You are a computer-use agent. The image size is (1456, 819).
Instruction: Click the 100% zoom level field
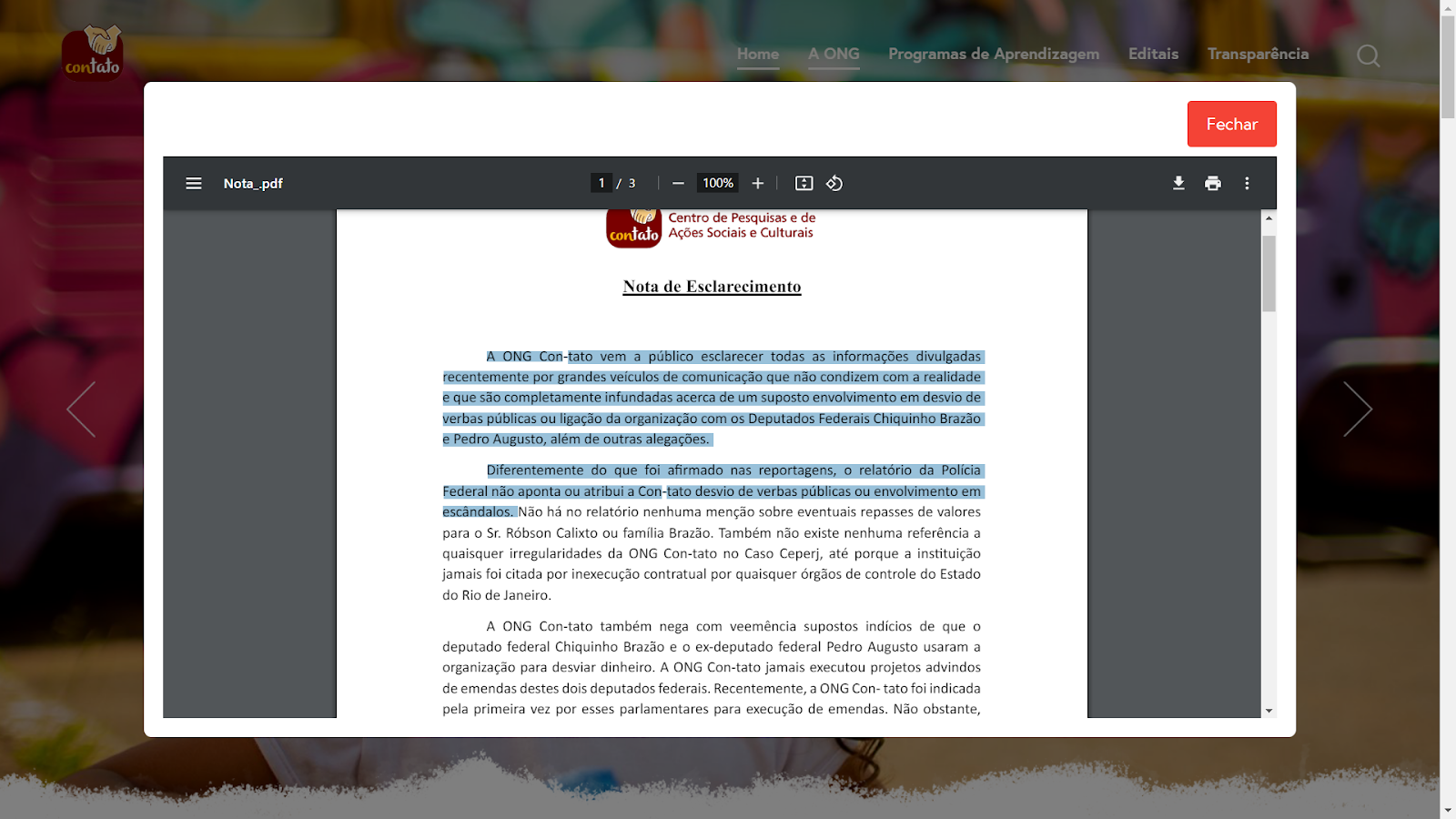718,183
